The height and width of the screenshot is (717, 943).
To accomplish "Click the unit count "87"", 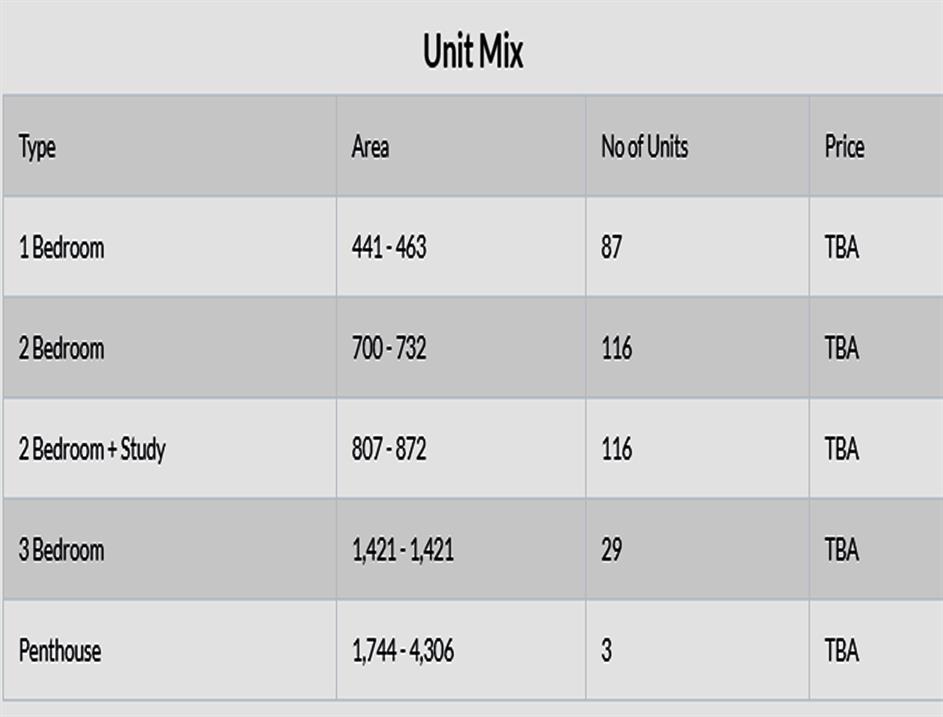I will [611, 247].
